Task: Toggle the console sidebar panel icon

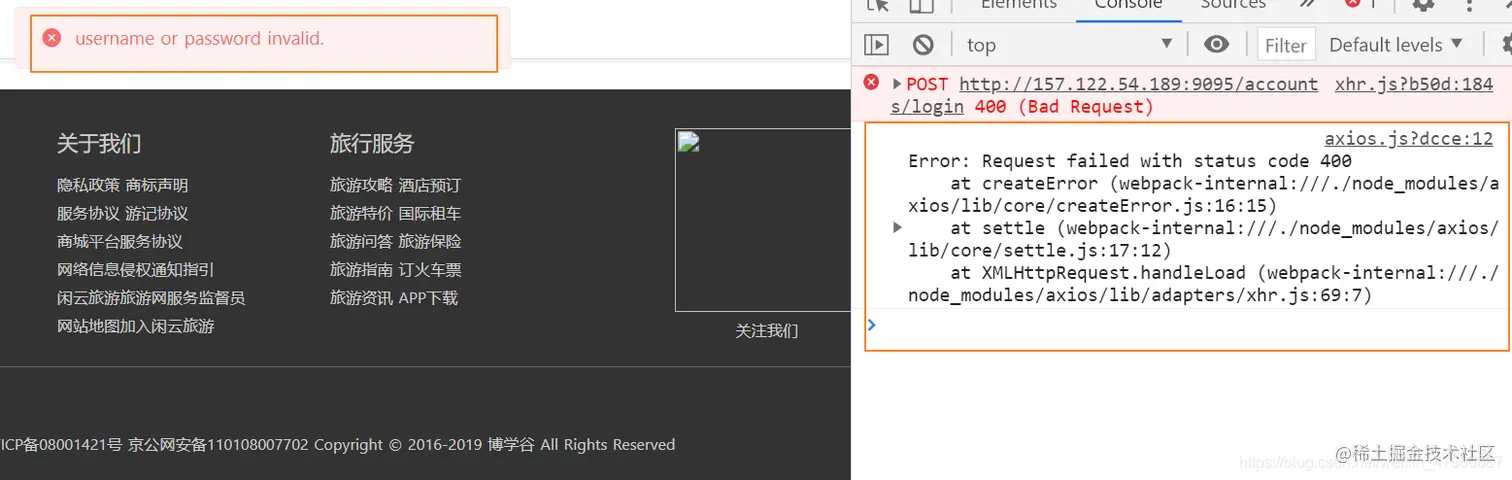Action: pos(876,44)
